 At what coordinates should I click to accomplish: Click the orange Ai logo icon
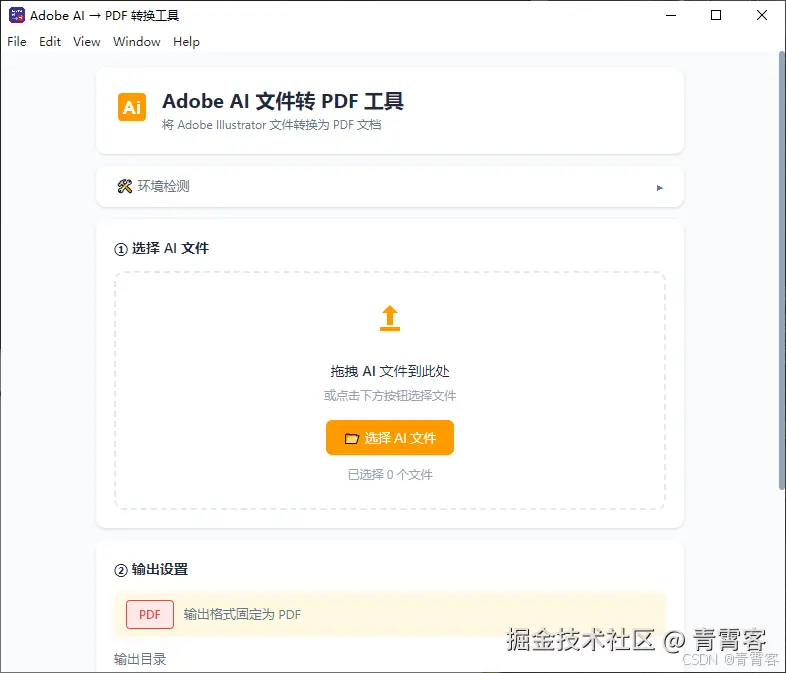(x=132, y=107)
